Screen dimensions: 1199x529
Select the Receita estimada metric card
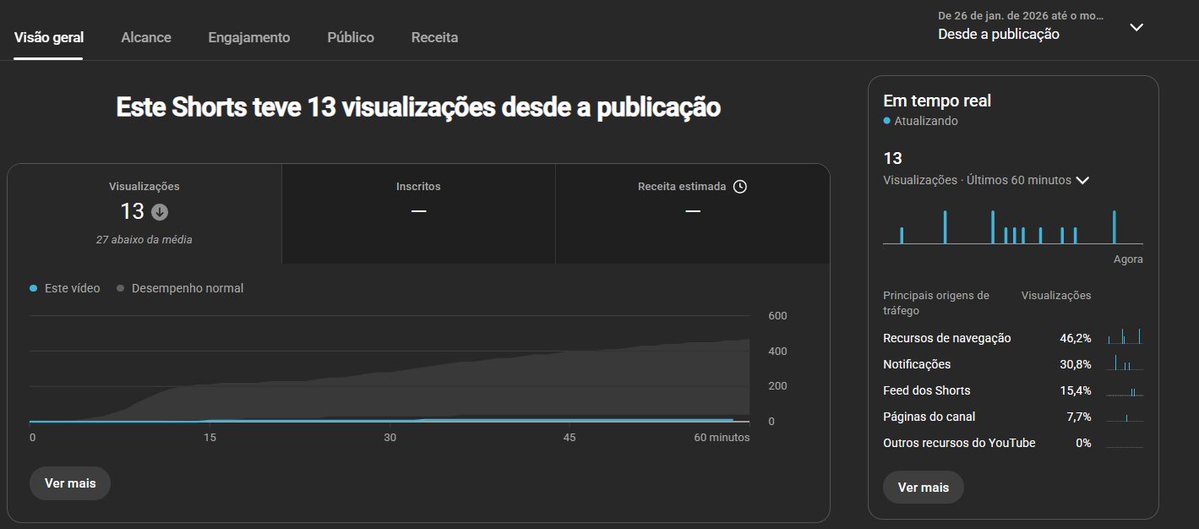(x=693, y=214)
